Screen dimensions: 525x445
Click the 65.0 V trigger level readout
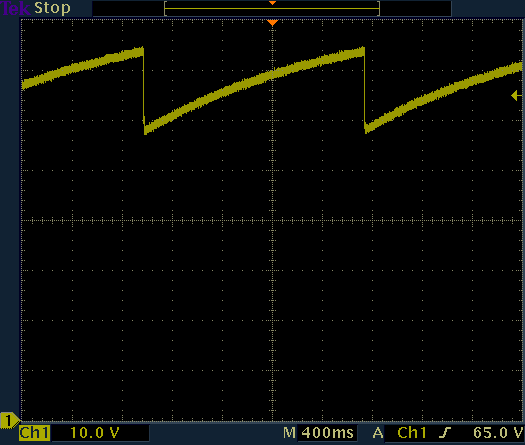tap(498, 433)
